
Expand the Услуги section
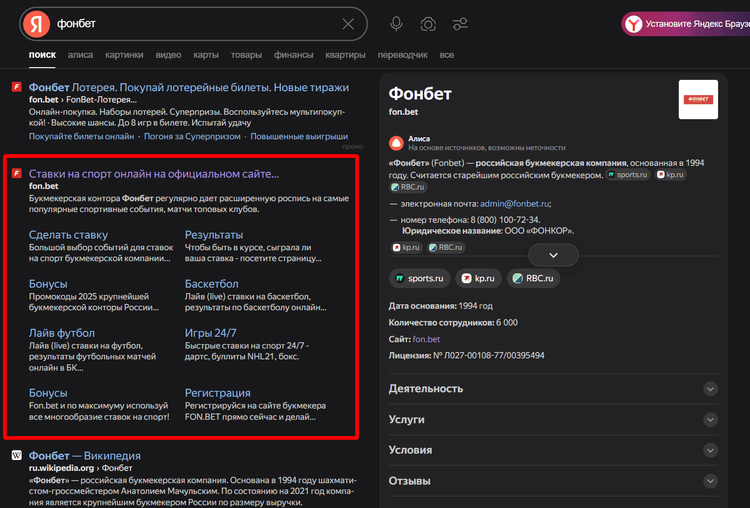click(710, 420)
